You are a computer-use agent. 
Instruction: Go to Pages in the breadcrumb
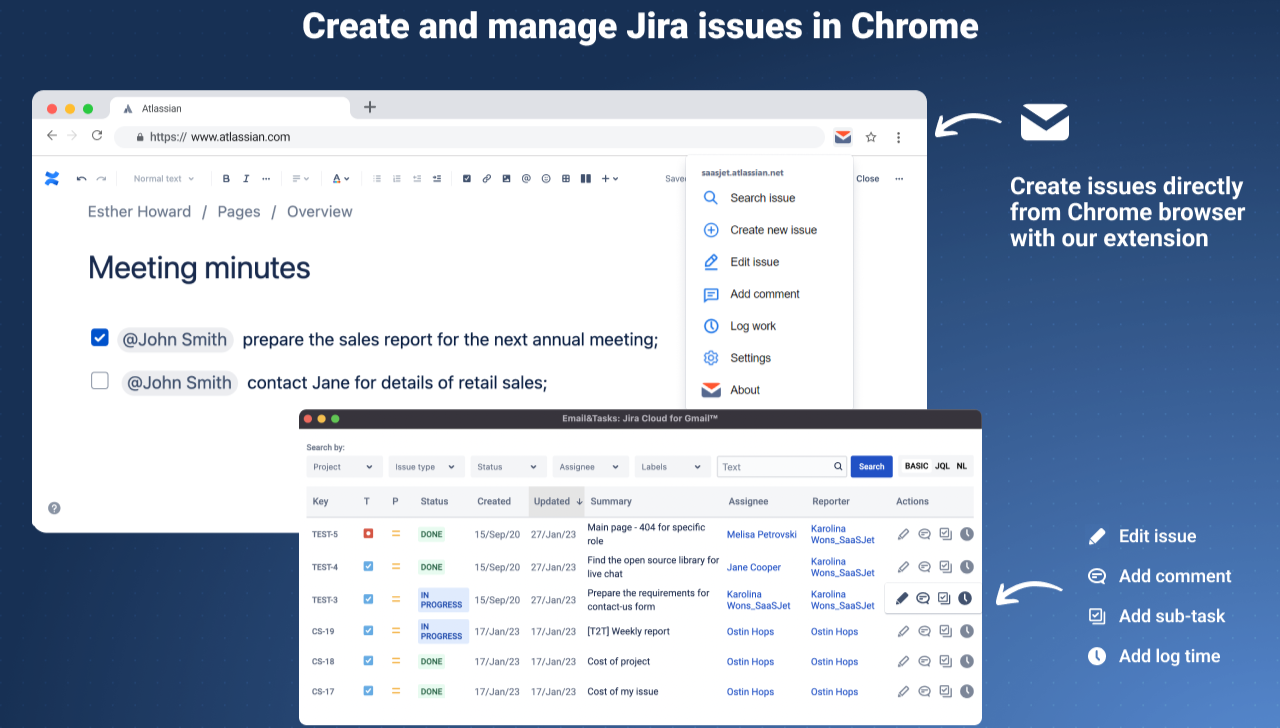239,212
